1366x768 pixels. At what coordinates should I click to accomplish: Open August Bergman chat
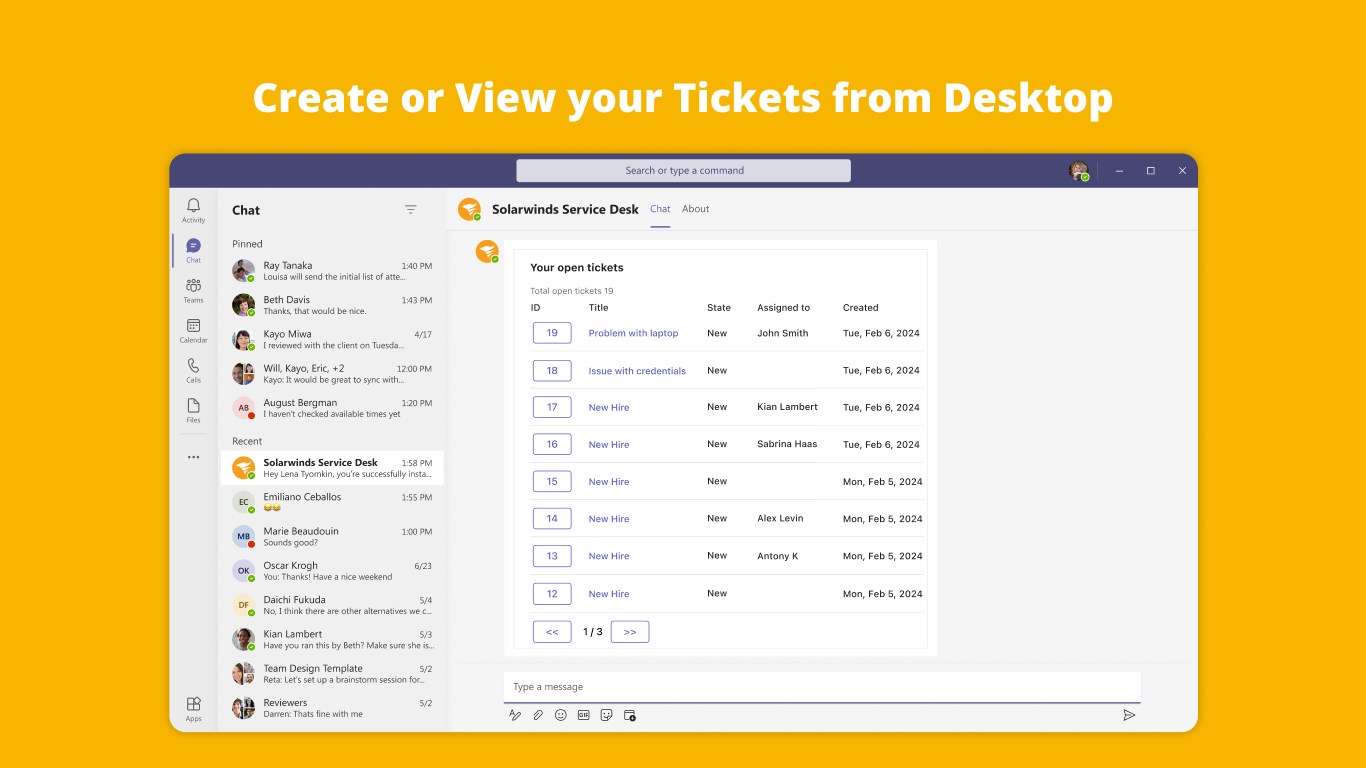(332, 408)
